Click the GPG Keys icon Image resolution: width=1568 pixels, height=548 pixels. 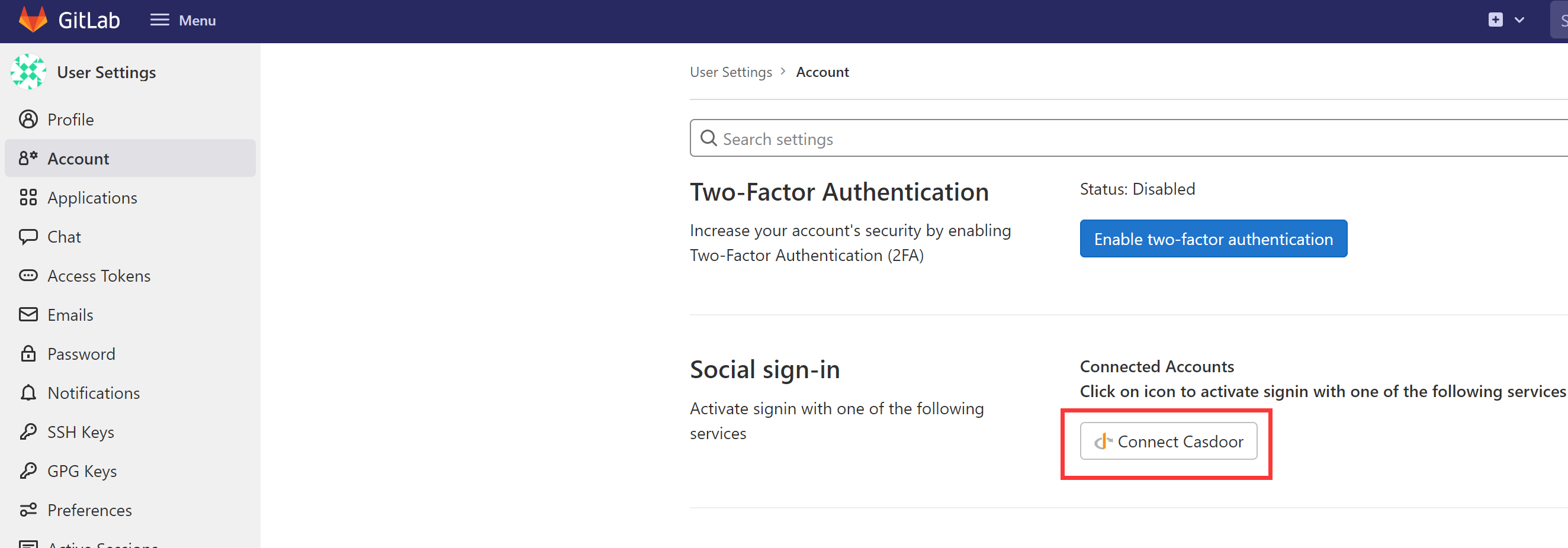28,470
